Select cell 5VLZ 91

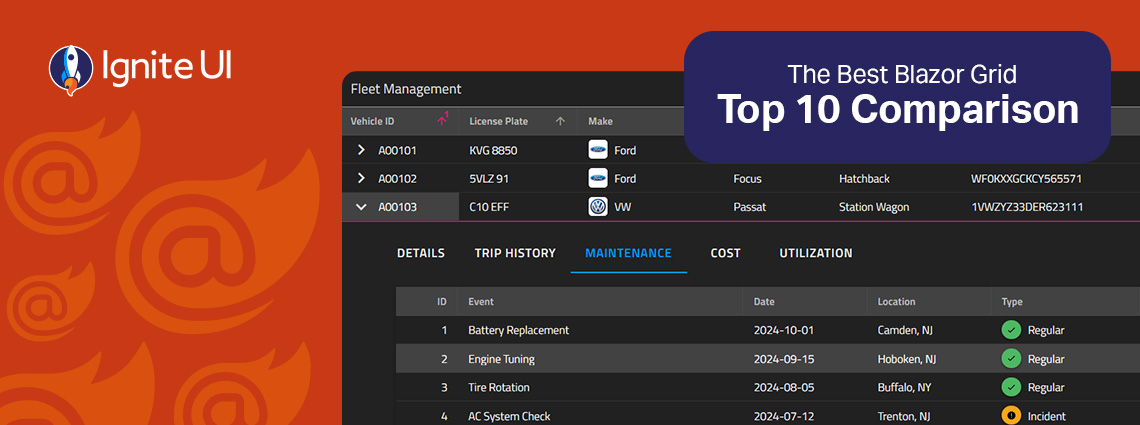coord(489,179)
